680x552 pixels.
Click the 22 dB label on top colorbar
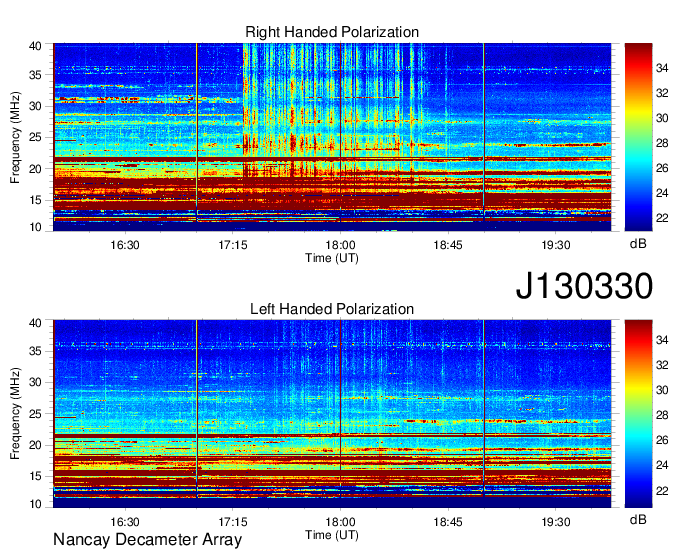click(x=662, y=218)
